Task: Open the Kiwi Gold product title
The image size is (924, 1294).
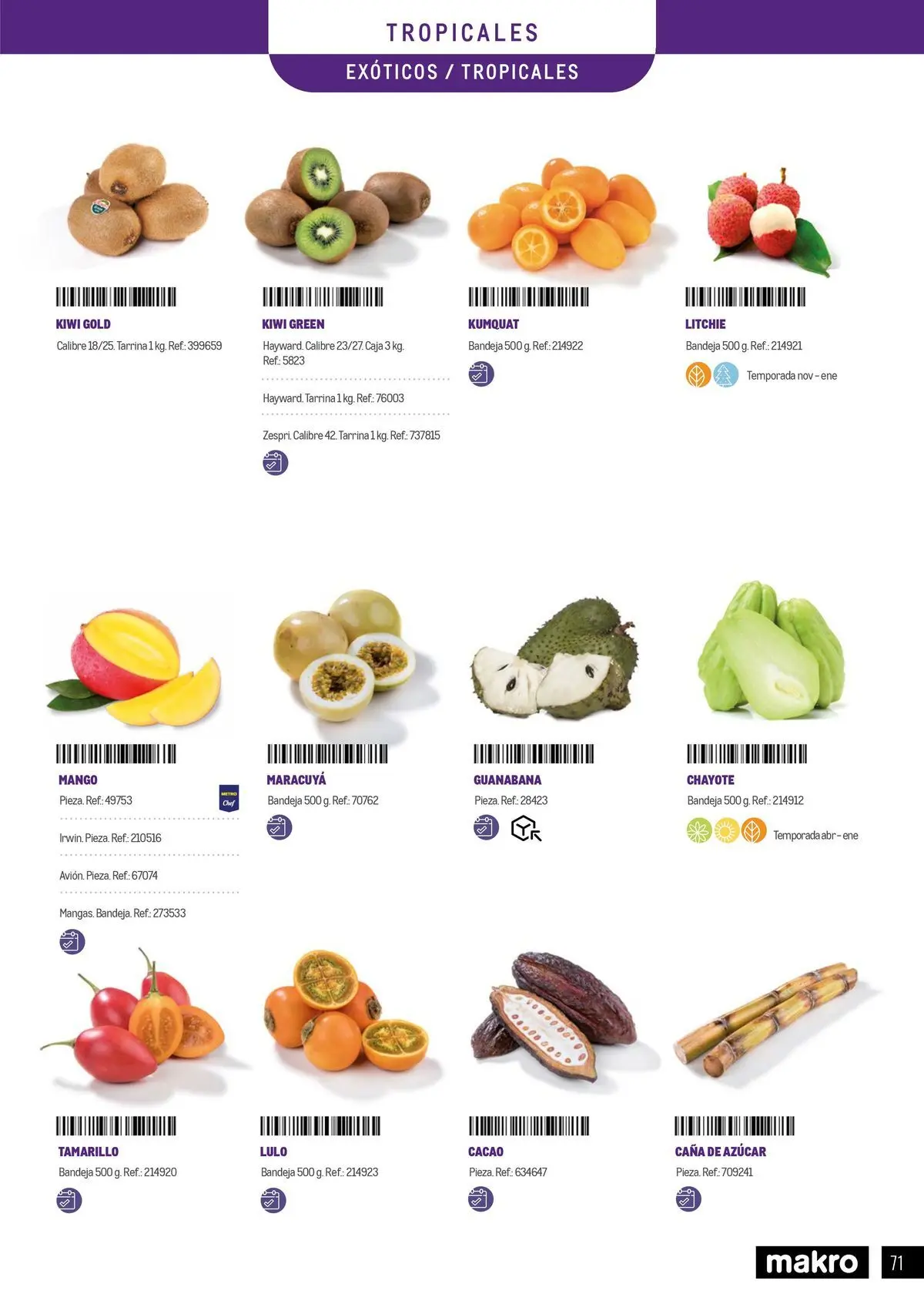Action: pyautogui.click(x=83, y=324)
